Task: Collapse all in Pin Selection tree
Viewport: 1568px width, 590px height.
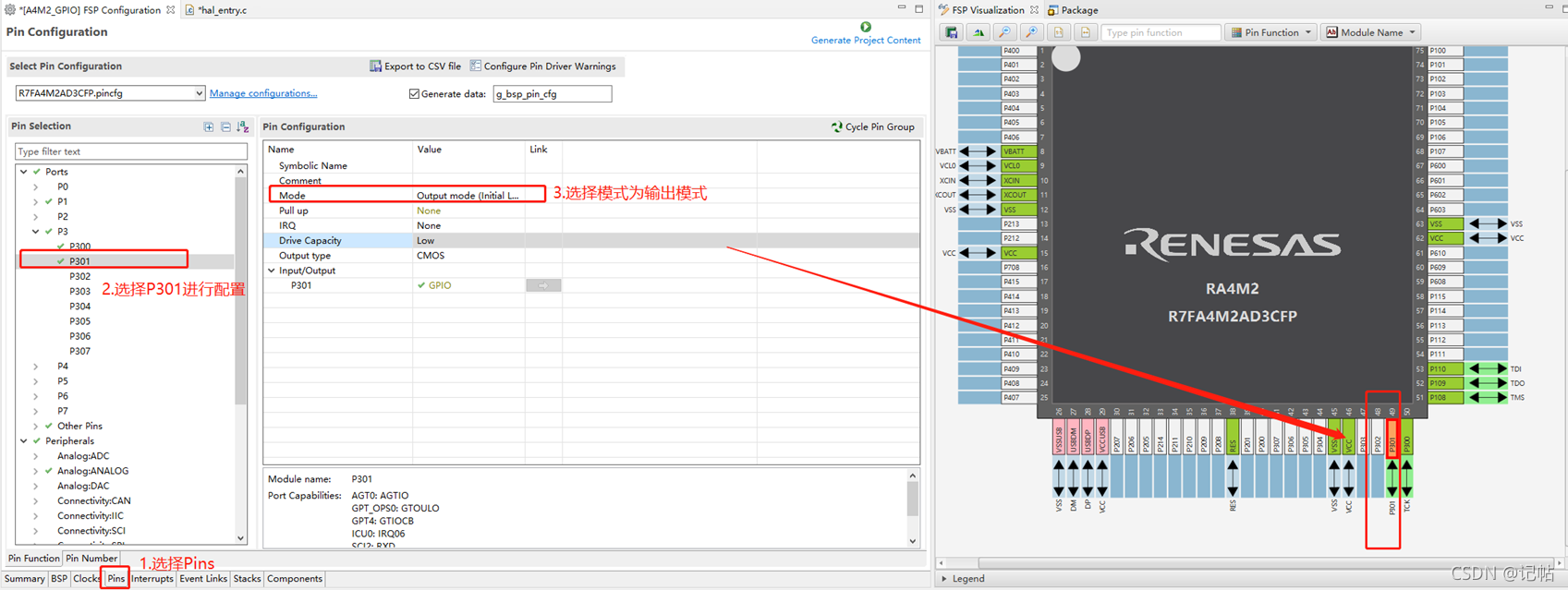Action: click(225, 126)
